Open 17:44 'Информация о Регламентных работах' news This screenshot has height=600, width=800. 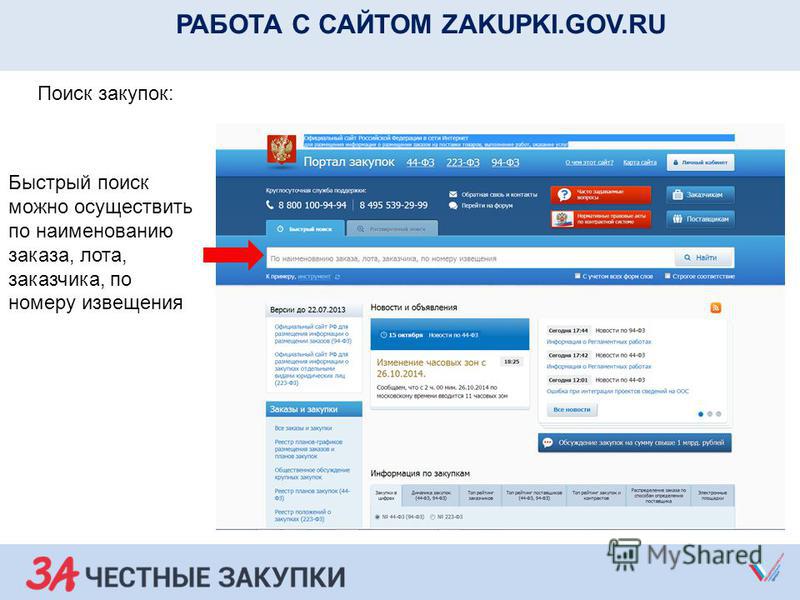pos(599,342)
